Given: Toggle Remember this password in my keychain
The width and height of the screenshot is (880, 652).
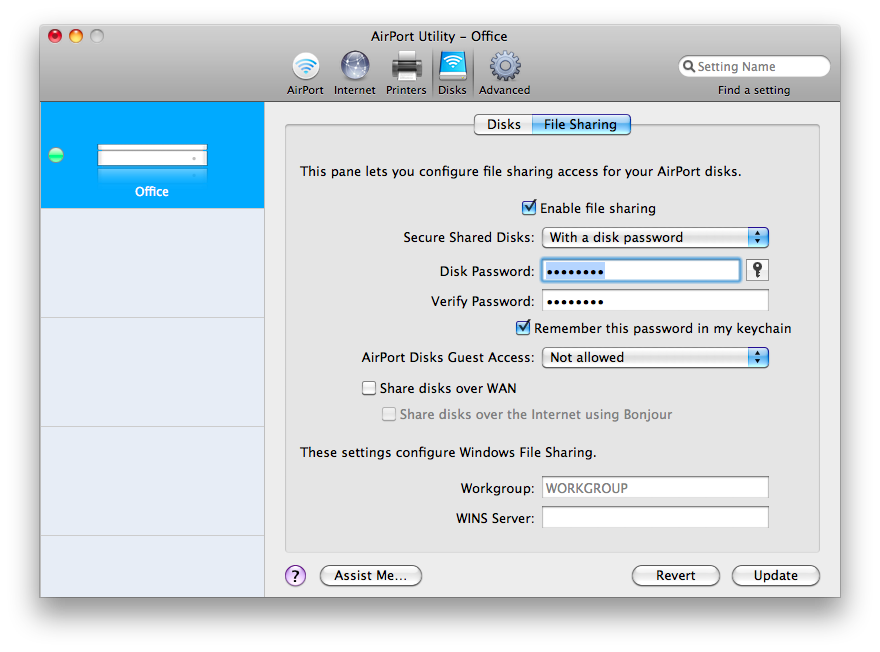Looking at the screenshot, I should point(522,328).
